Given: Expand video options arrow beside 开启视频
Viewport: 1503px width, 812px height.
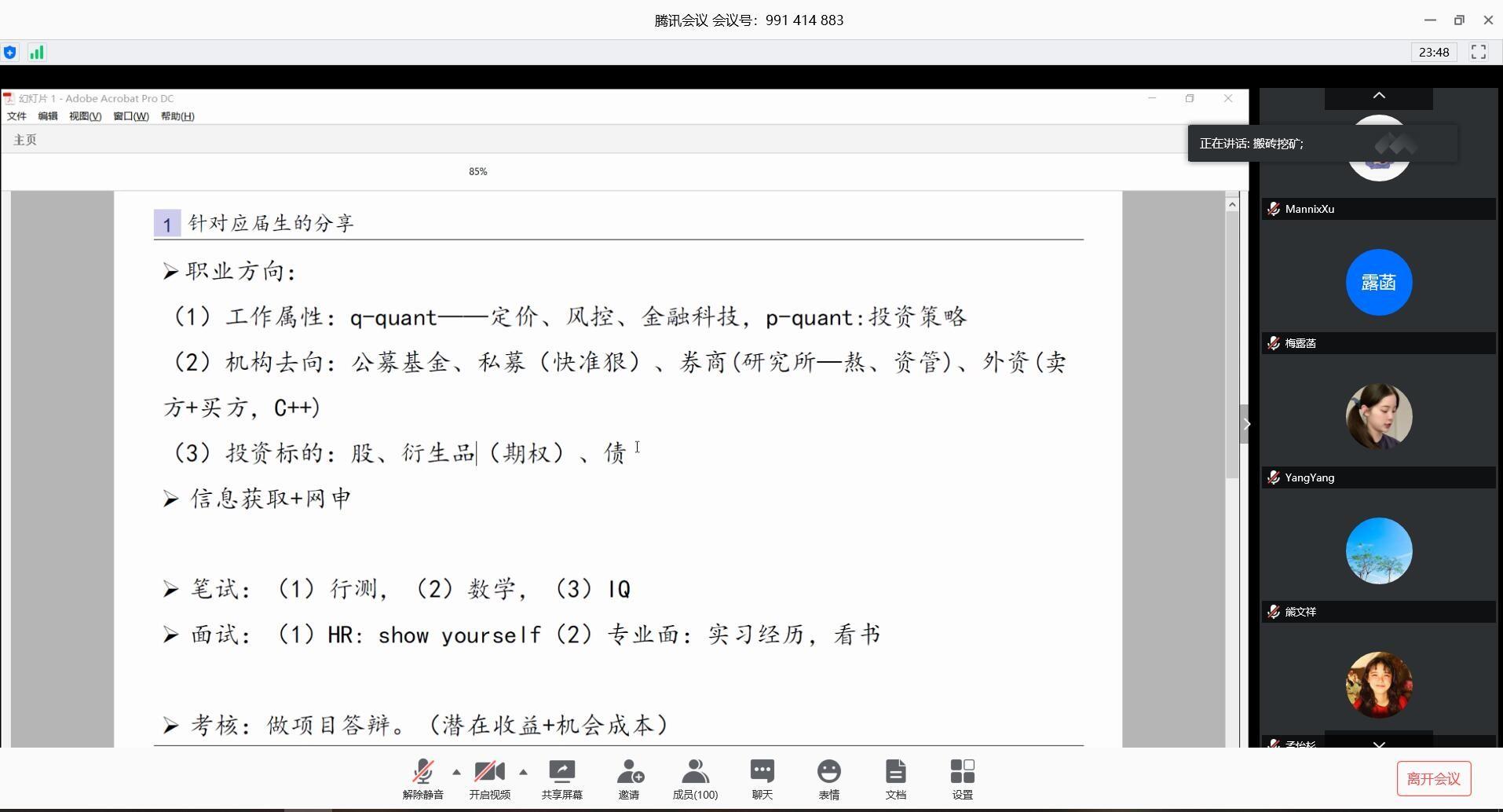Looking at the screenshot, I should 523,772.
